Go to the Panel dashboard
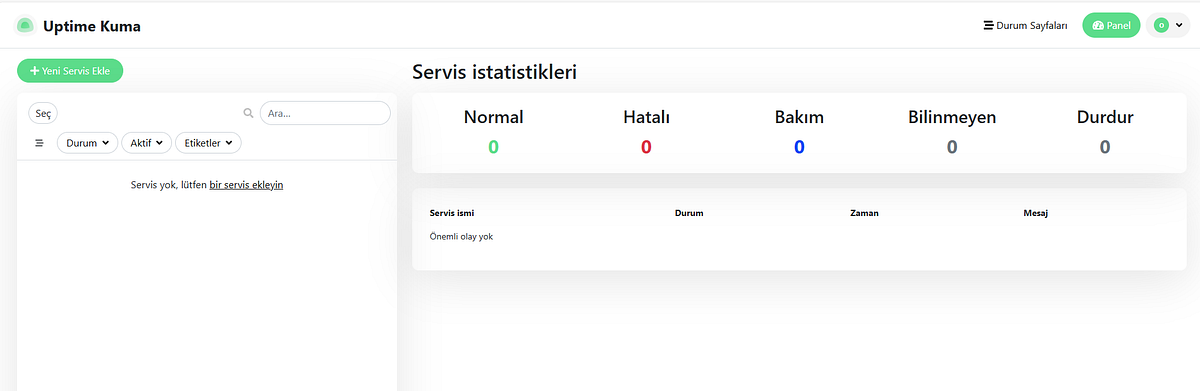 click(1111, 26)
